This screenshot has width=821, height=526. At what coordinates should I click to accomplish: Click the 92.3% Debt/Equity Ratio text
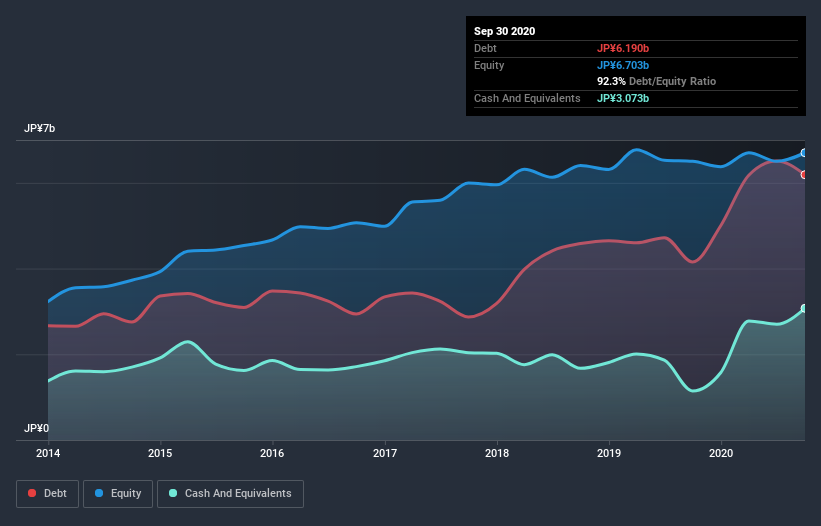pos(656,81)
